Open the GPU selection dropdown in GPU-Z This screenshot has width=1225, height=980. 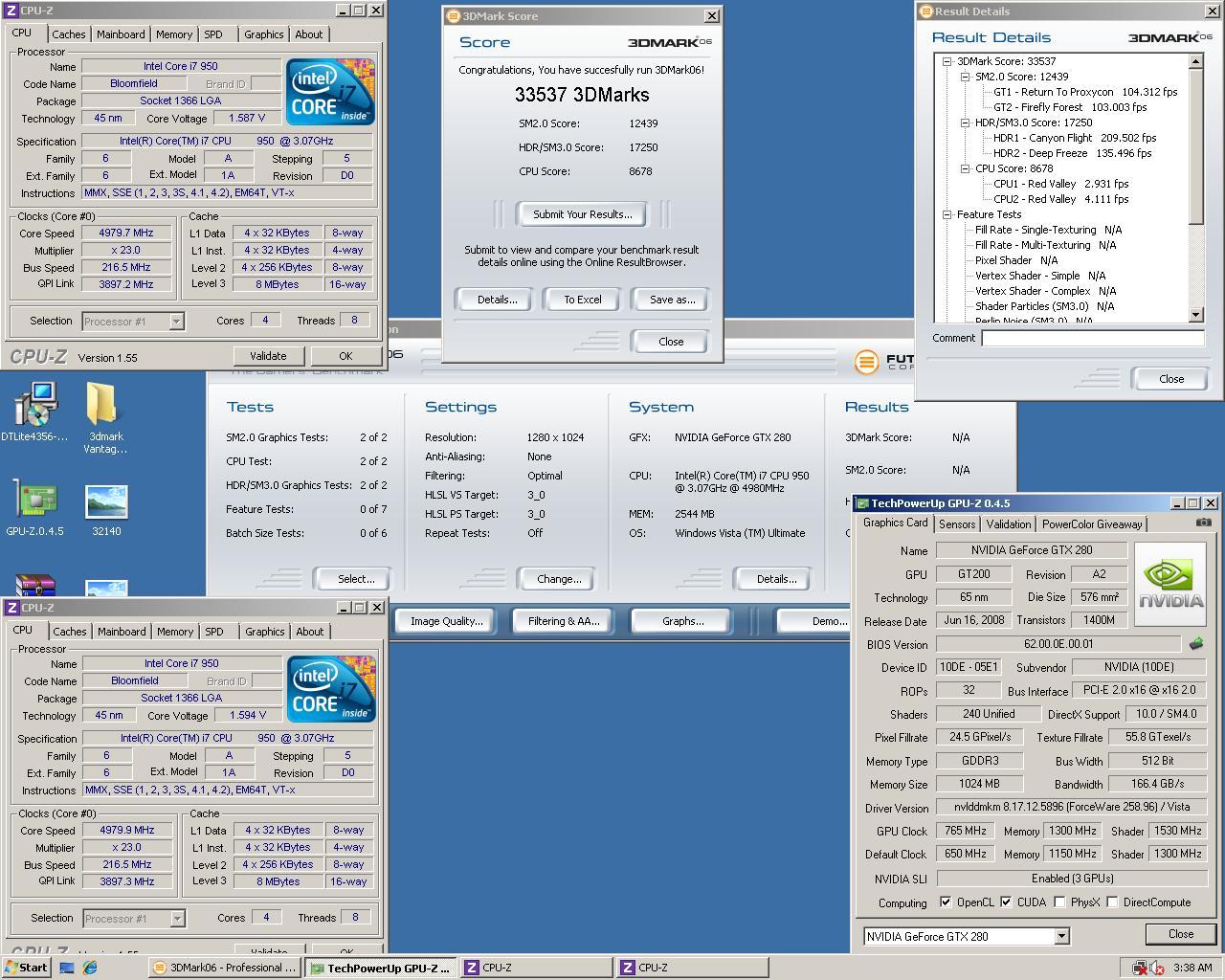[1061, 936]
